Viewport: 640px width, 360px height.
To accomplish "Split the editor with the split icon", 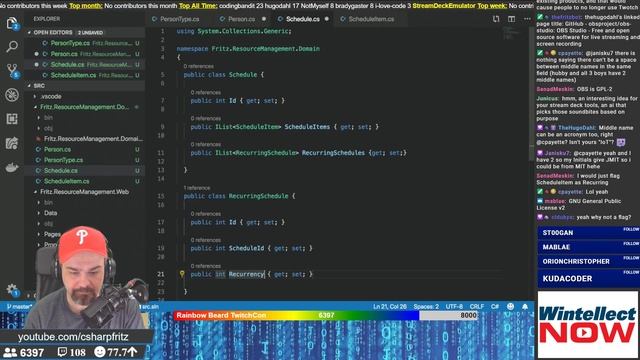I will [511, 19].
